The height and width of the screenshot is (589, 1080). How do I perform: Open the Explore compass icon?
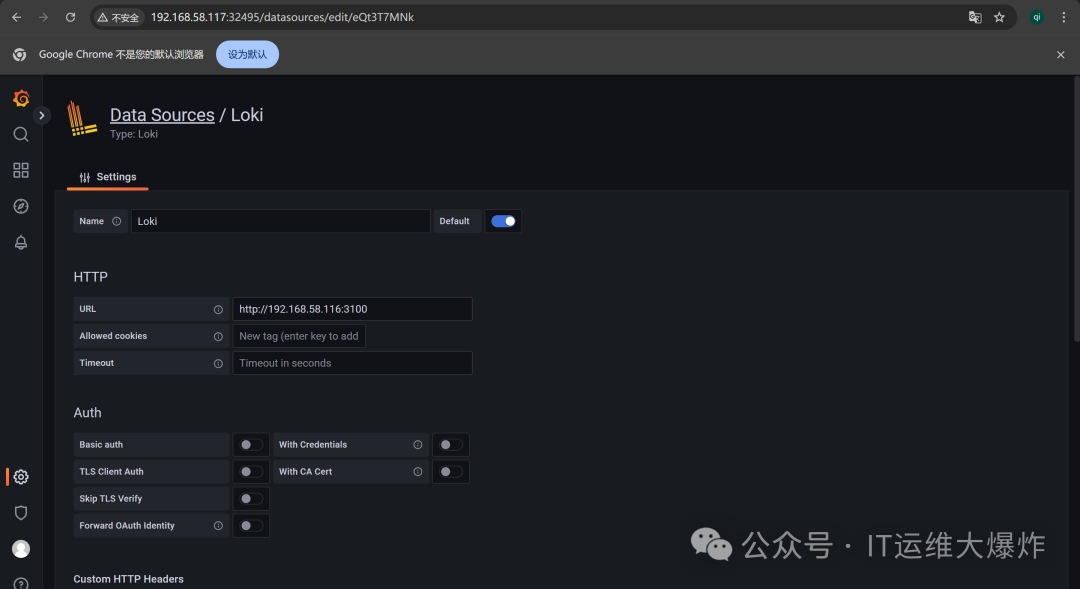click(x=21, y=206)
